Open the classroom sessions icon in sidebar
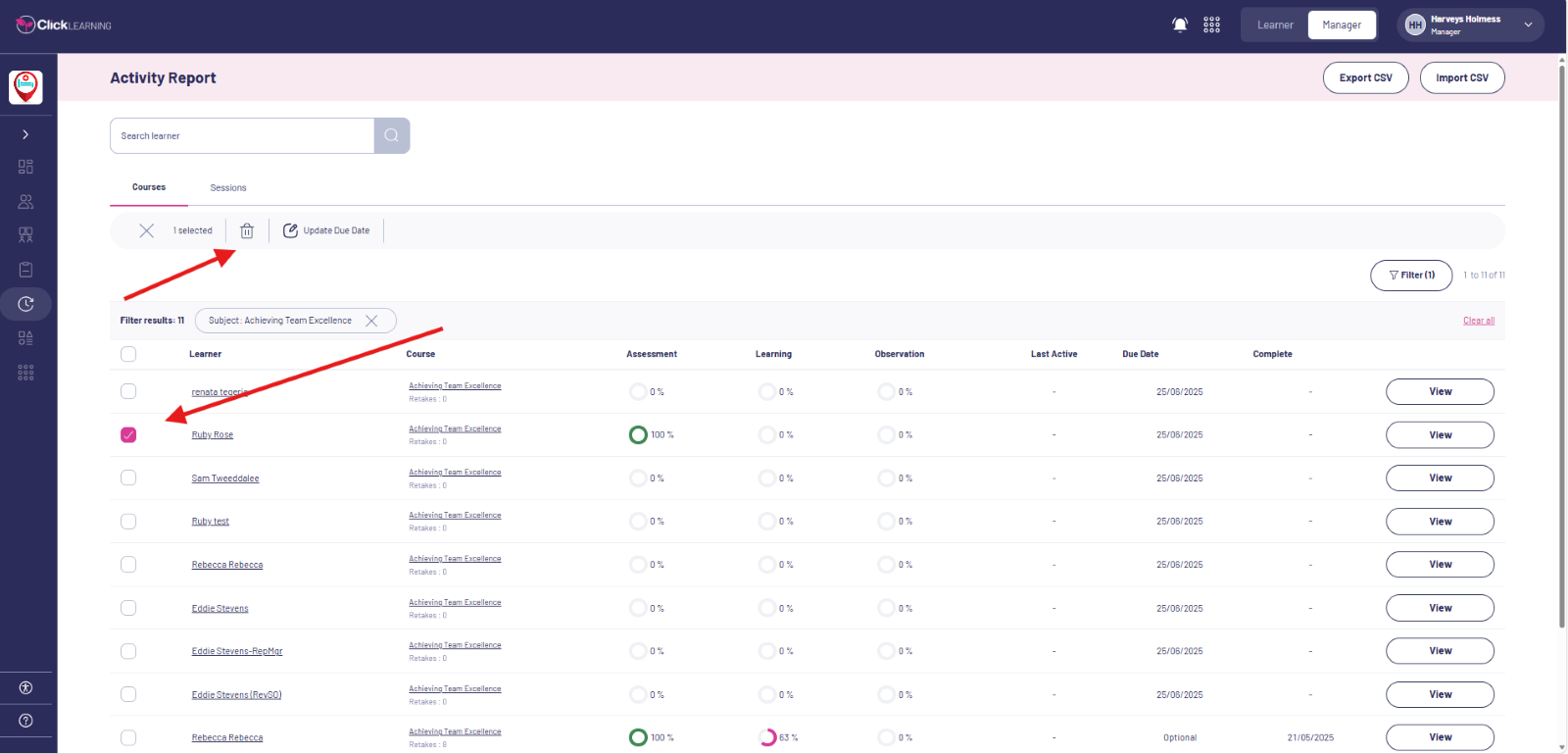Image resolution: width=1568 pixels, height=754 pixels. coord(25,235)
